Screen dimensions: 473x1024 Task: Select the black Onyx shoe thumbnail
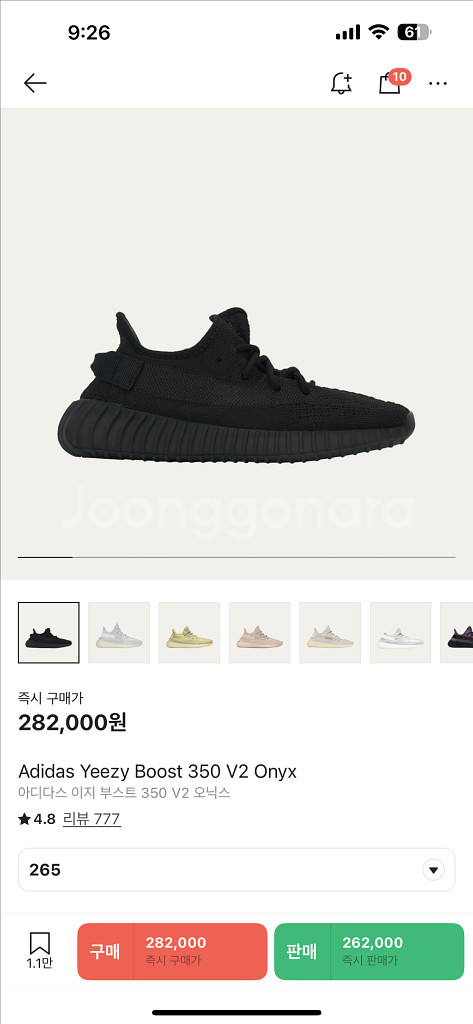(48, 633)
